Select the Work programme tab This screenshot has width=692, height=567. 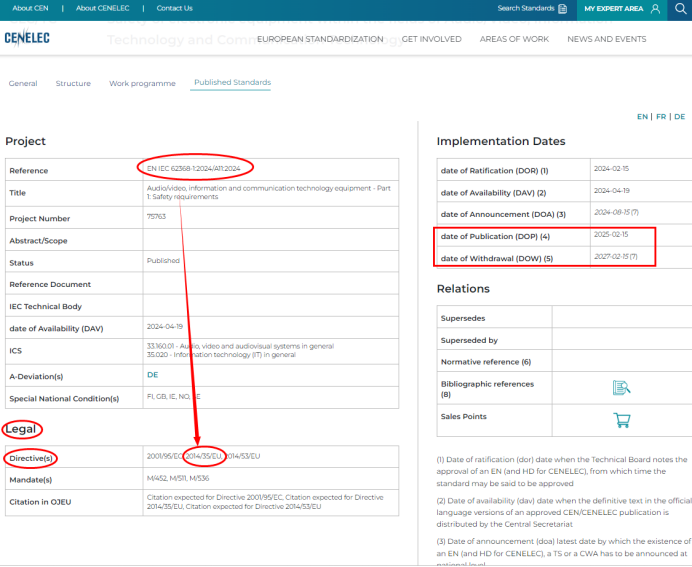tap(142, 83)
